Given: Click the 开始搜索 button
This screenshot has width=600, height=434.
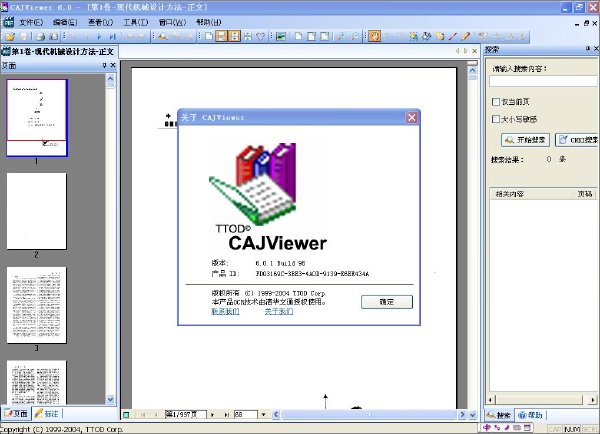Looking at the screenshot, I should [x=525, y=140].
